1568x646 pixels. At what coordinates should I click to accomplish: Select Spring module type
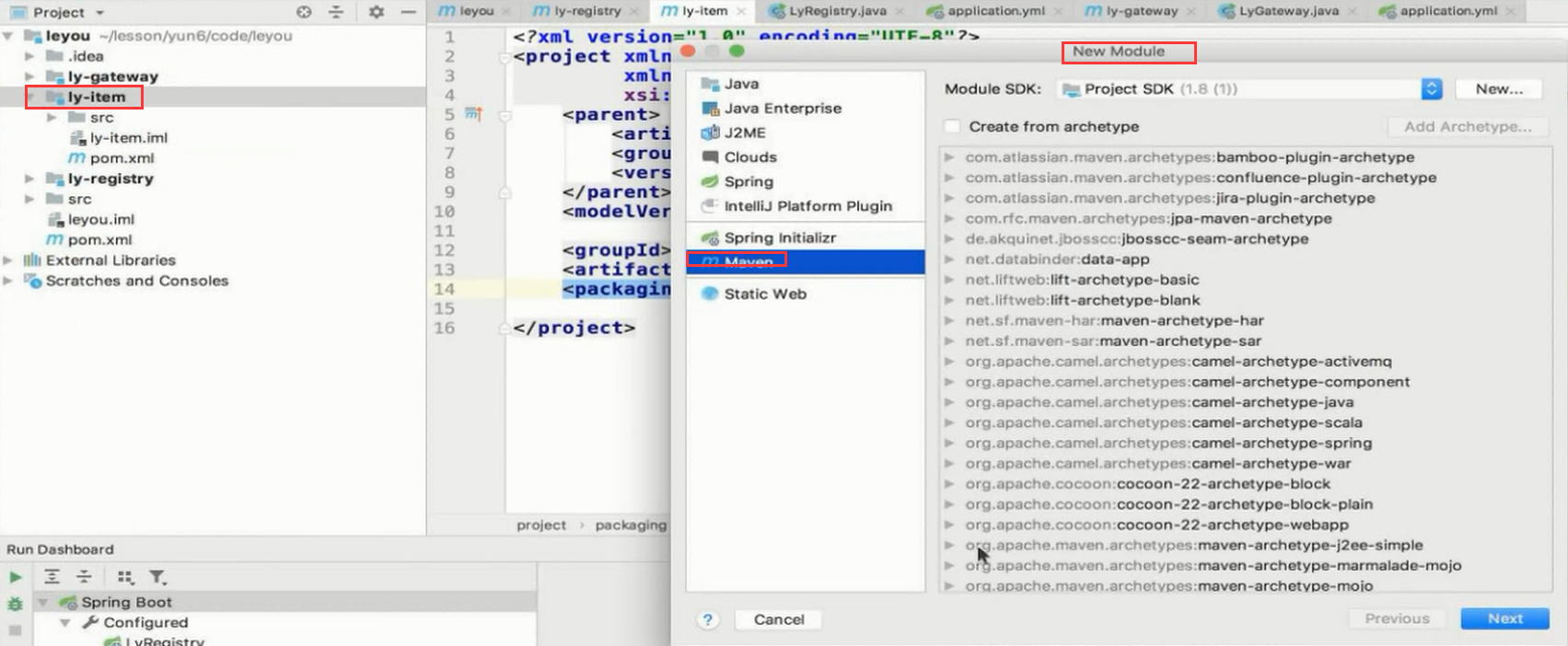(806, 181)
